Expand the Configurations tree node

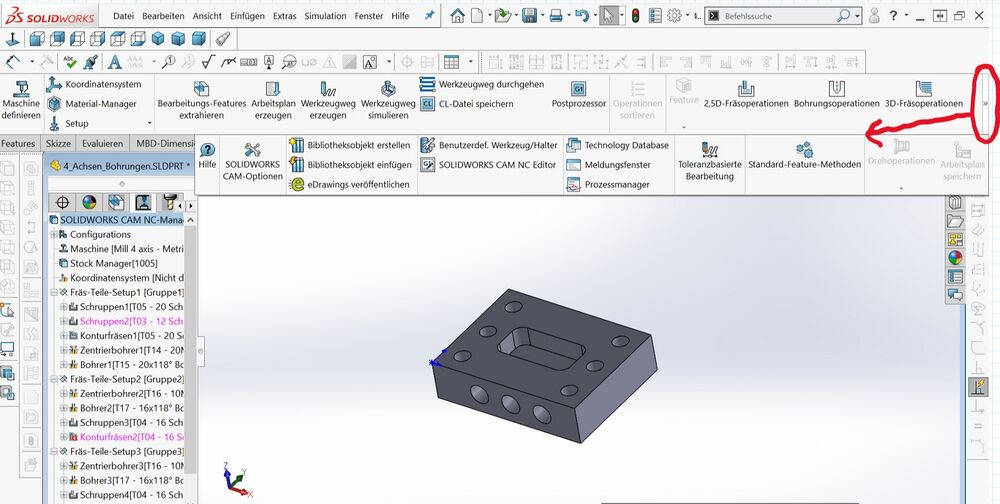54,234
